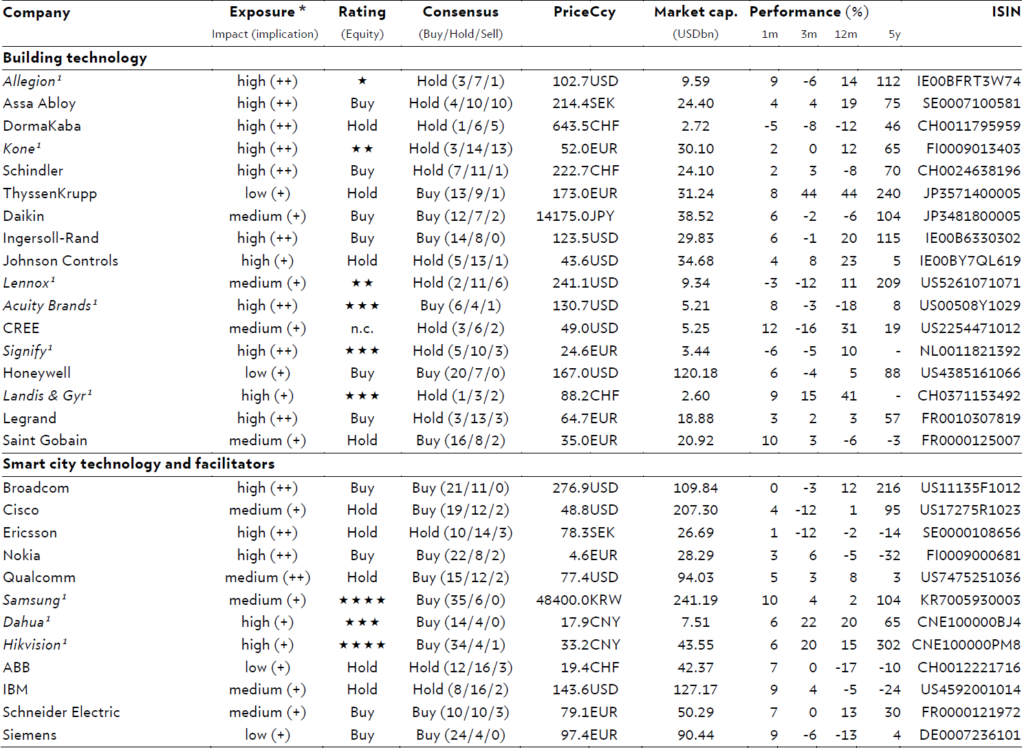Click the Ingersoll-Rand company name

50,238
